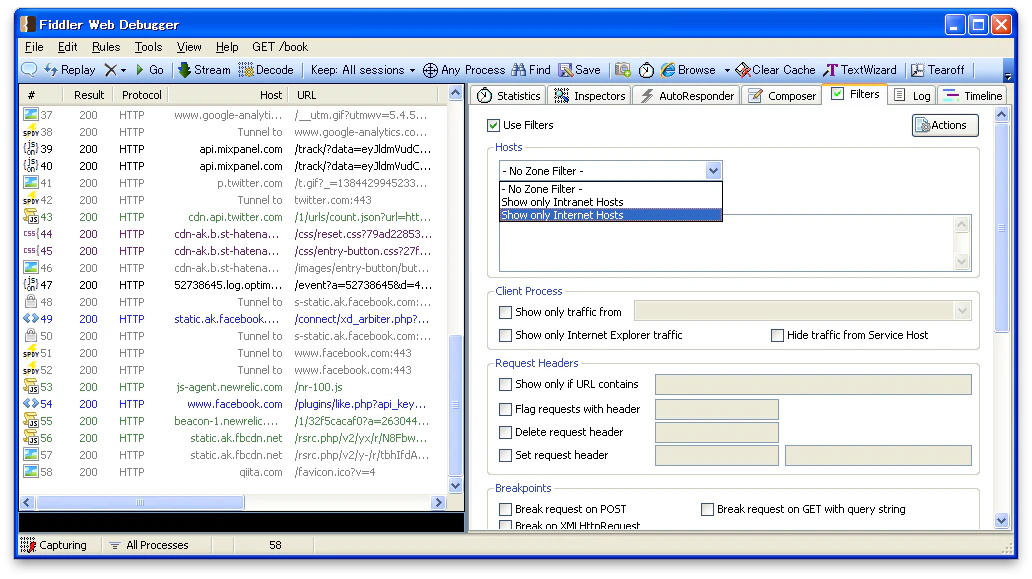
Task: Open the Tools menu
Action: [148, 47]
